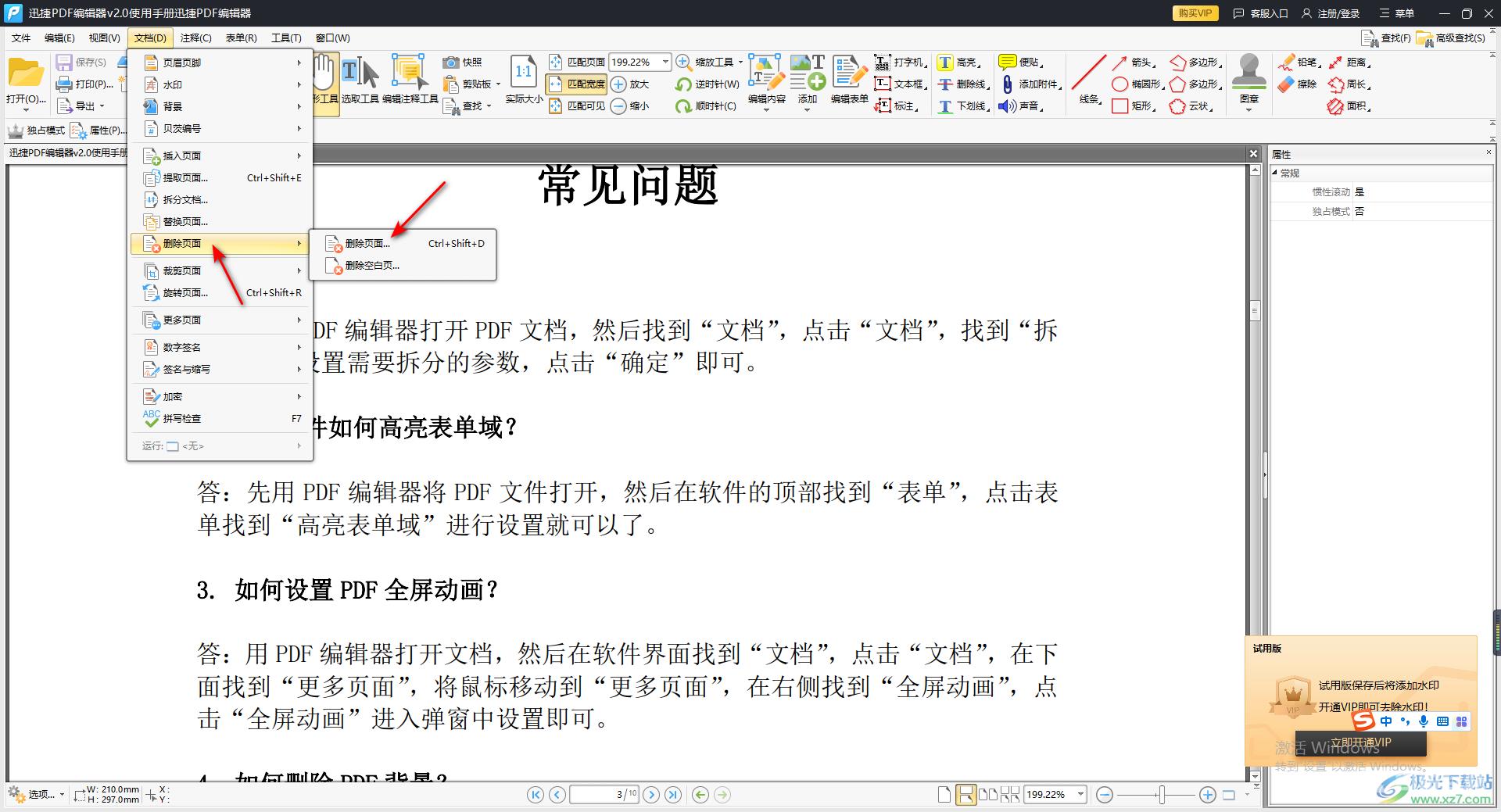Viewport: 1501px width, 812px height.
Task: Expand the 导出 export dropdown
Action: click(102, 106)
